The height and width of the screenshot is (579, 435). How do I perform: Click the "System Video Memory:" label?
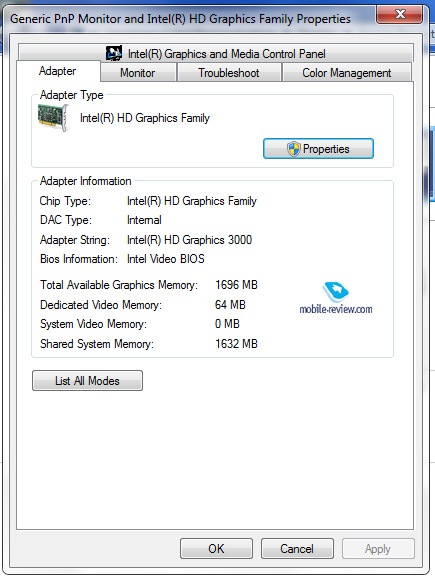pos(93,324)
